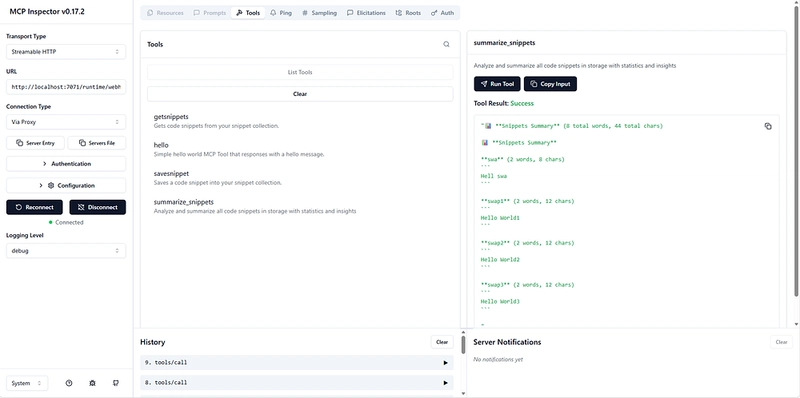Select the Tools tab
800x398 pixels.
click(x=248, y=13)
